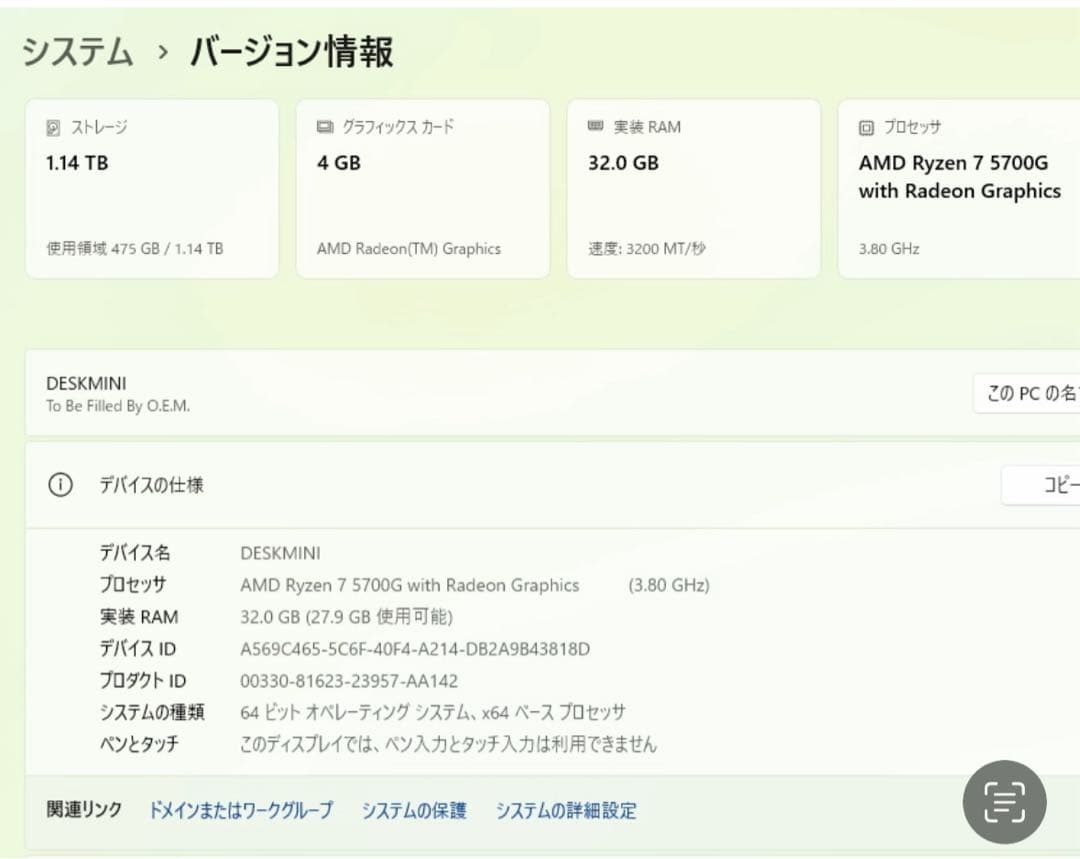This screenshot has width=1080, height=859.
Task: Click the 実装 RAM memory icon
Action: pos(594,126)
